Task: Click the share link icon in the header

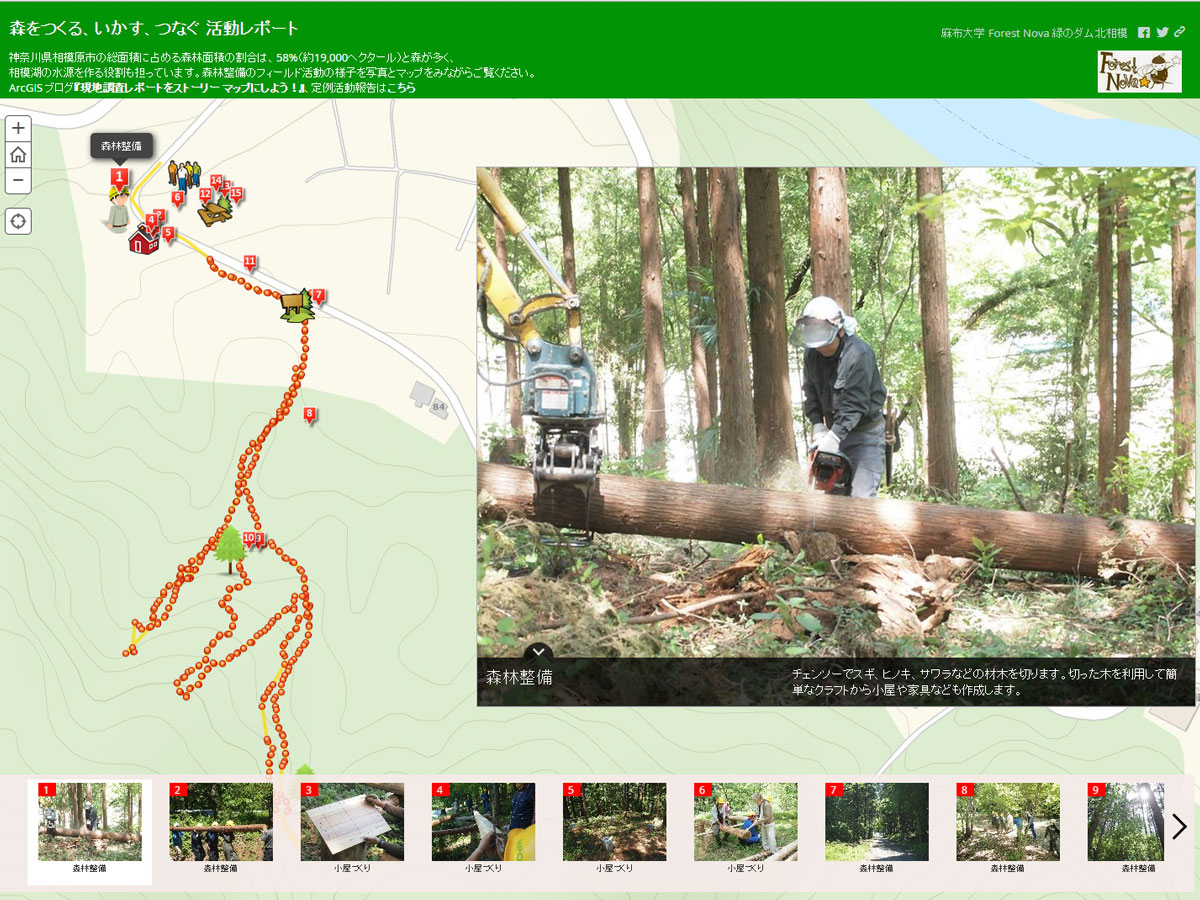Action: (1178, 32)
